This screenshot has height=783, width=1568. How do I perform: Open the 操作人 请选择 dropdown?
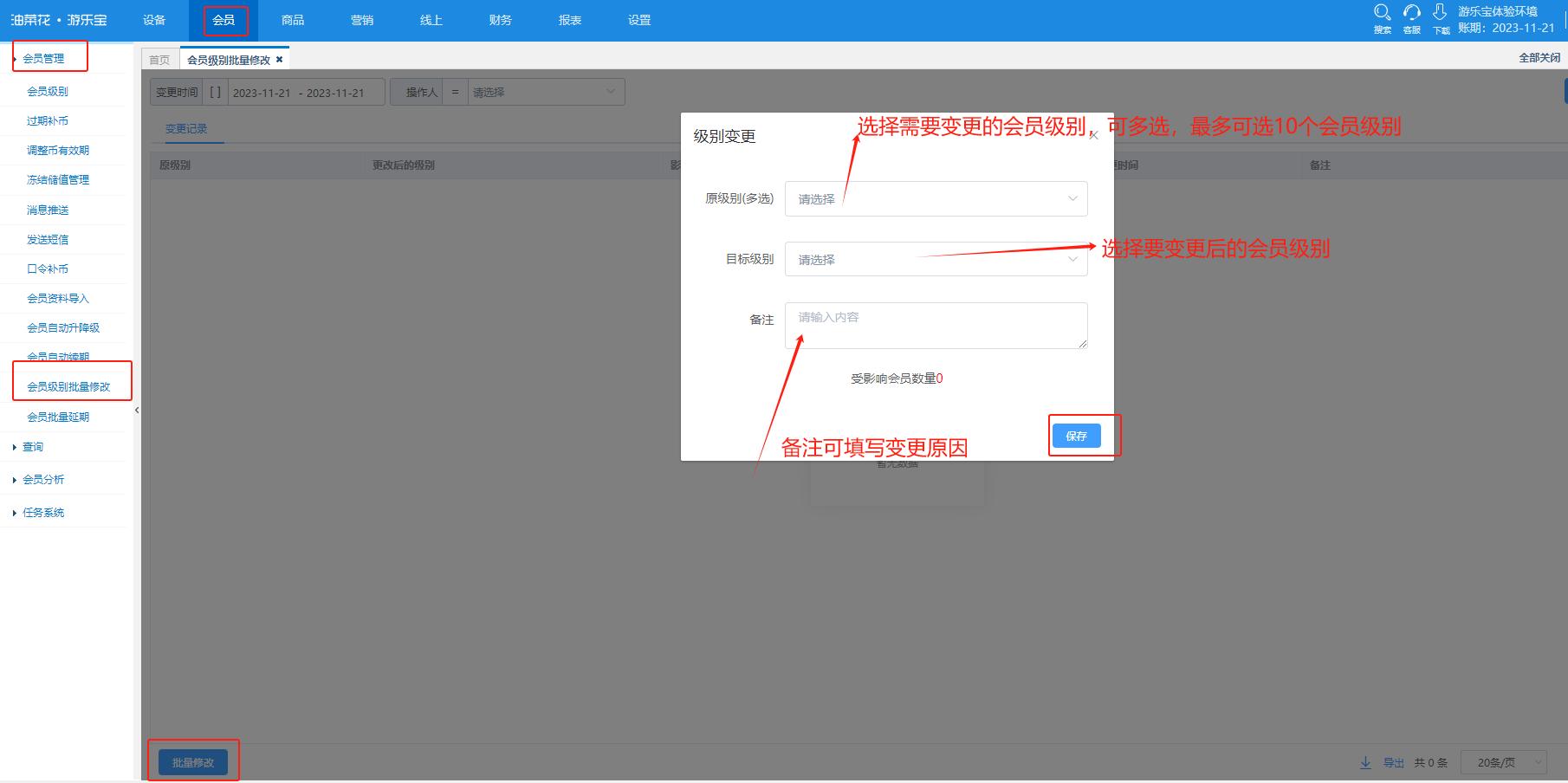click(x=546, y=92)
